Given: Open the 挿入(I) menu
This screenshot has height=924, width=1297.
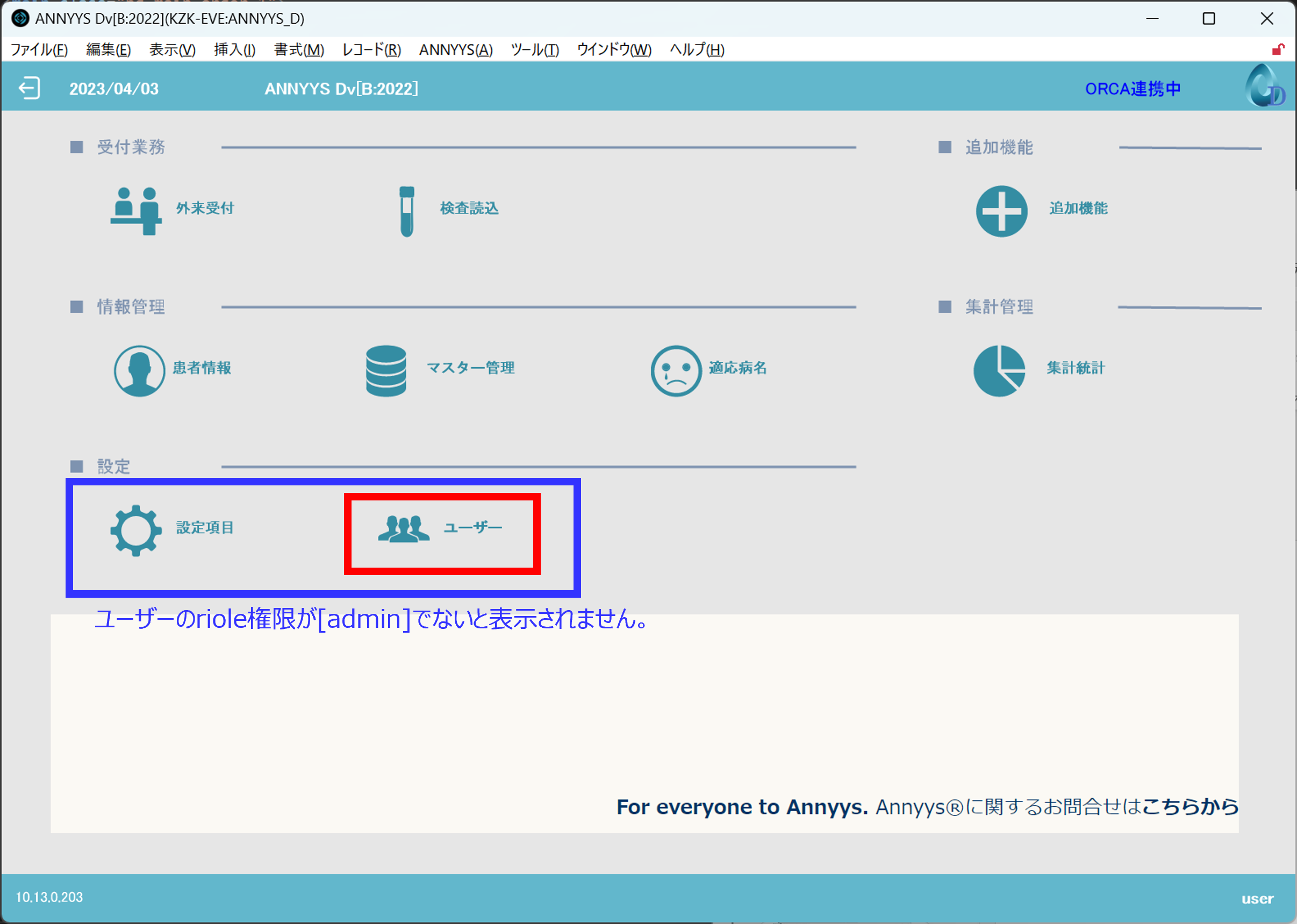Looking at the screenshot, I should point(234,49).
